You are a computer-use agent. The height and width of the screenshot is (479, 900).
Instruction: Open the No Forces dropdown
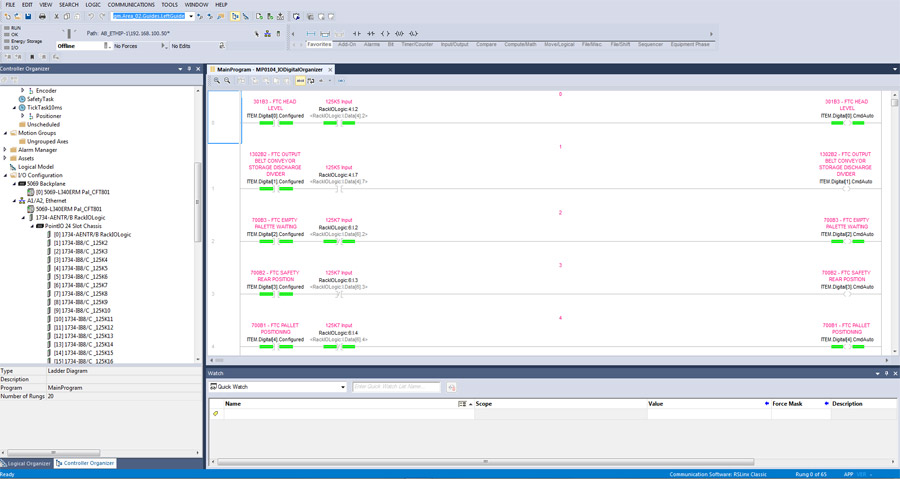[x=165, y=46]
